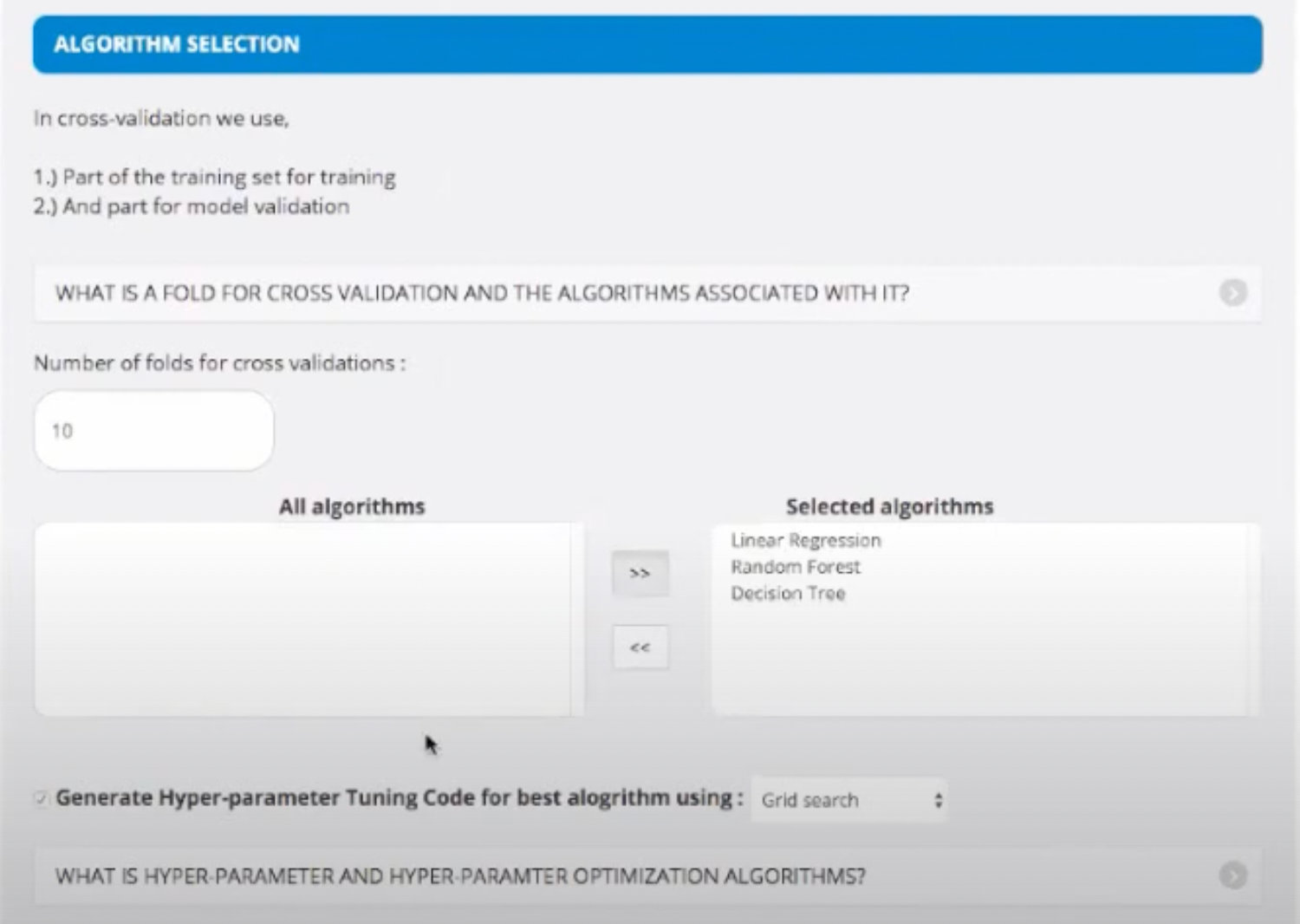
Task: Click the All algorithms list scrollbar
Action: [577, 619]
